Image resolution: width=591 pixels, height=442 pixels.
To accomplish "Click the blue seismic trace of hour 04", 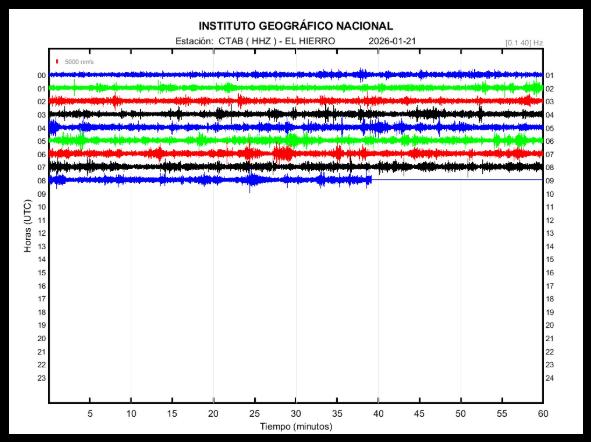I will pyautogui.click(x=296, y=128).
